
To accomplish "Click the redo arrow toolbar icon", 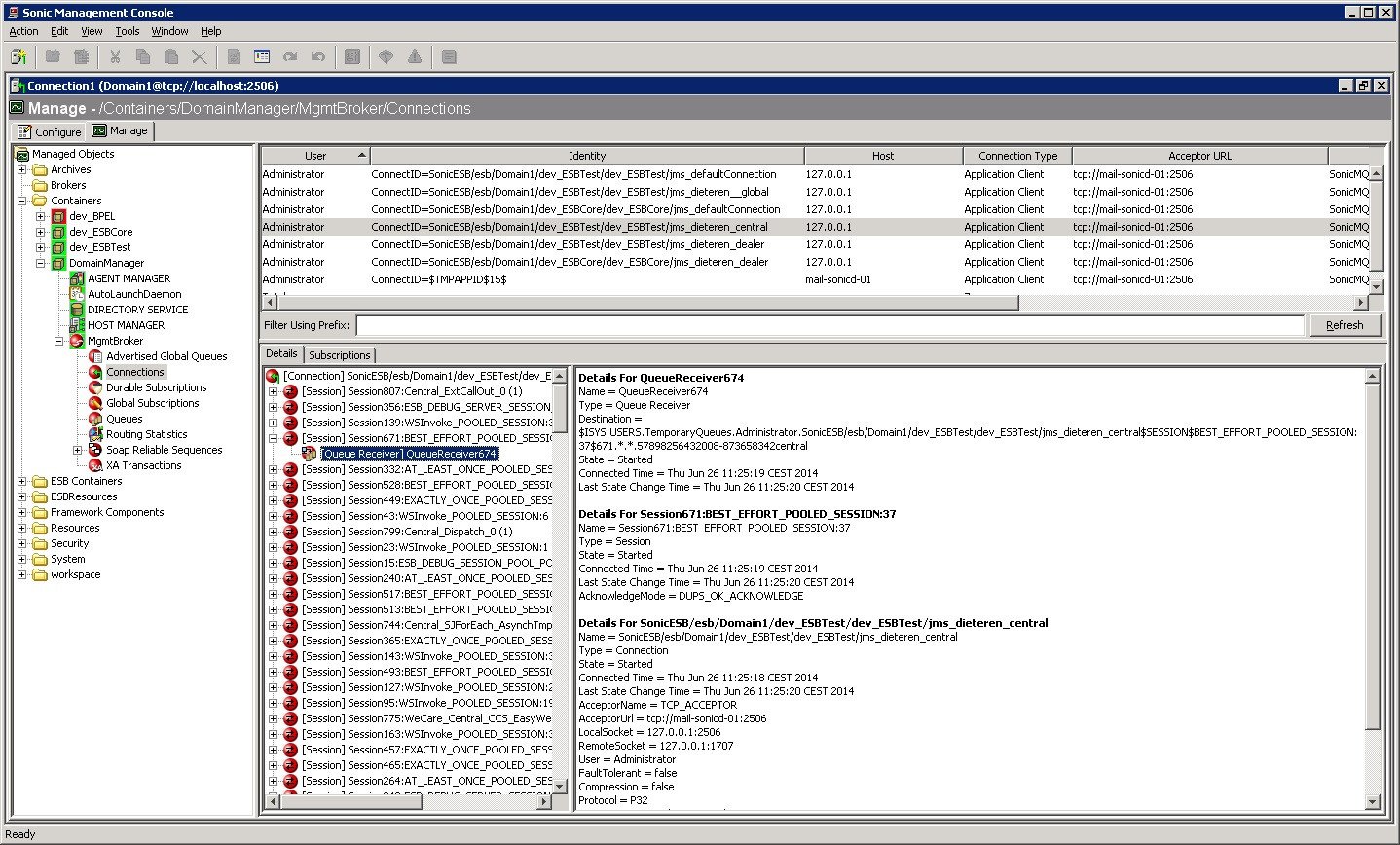I will click(290, 57).
